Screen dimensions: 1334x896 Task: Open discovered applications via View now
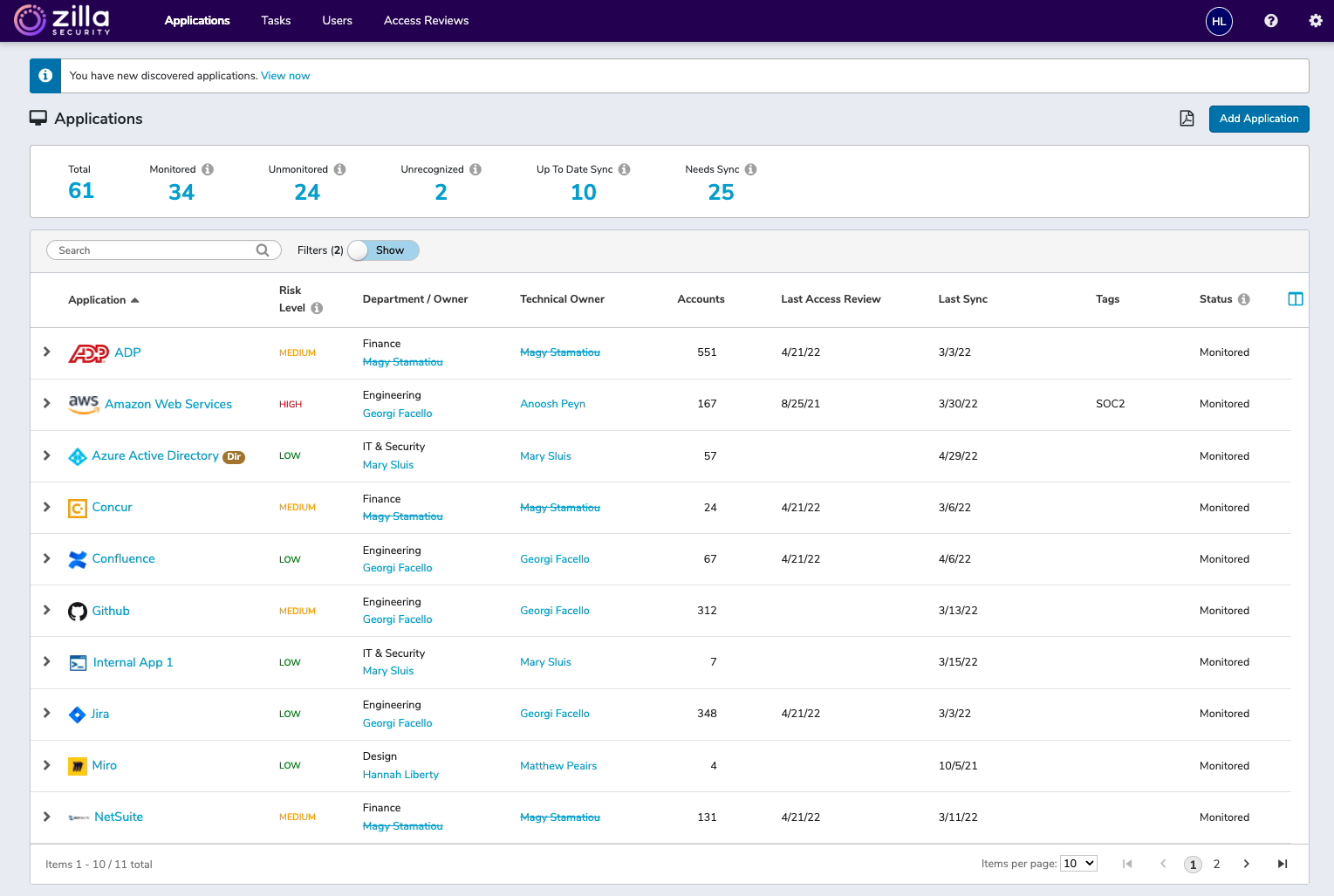coord(284,76)
